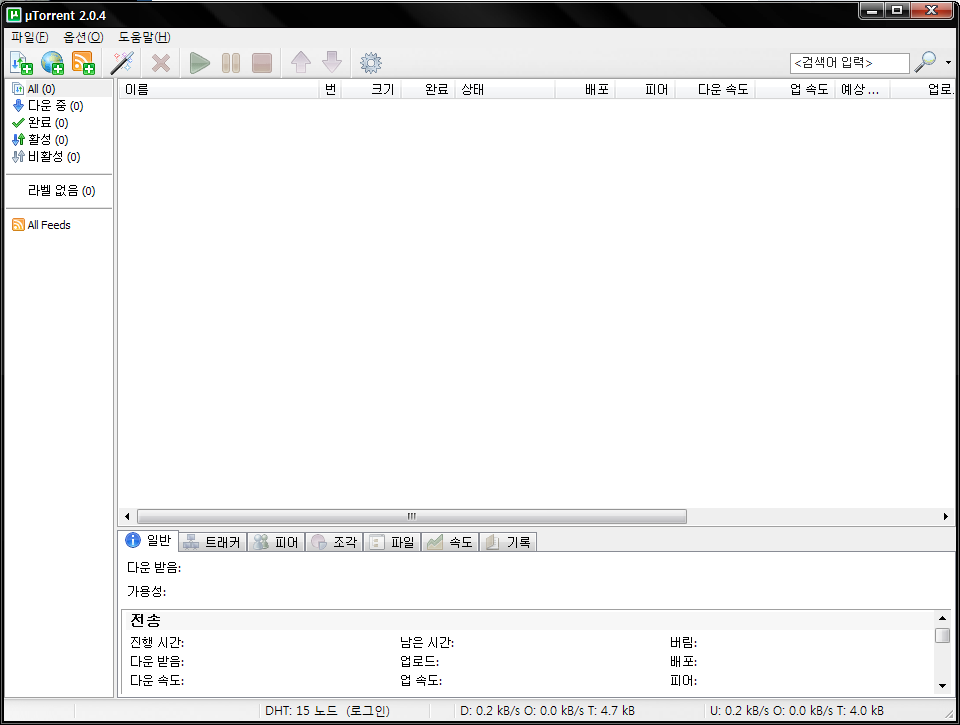Viewport: 960px width, 725px height.
Task: Click the search input field
Action: pyautogui.click(x=849, y=63)
